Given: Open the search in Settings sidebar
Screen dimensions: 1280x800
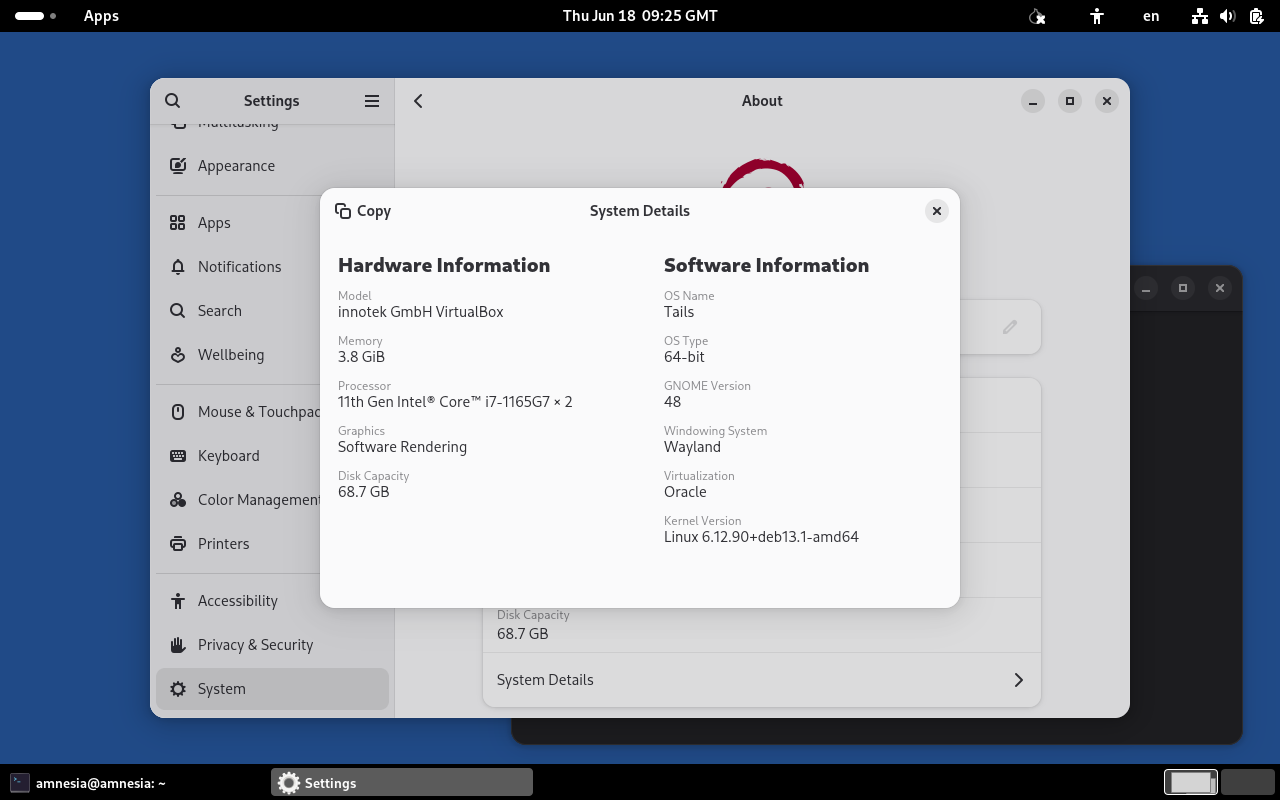Looking at the screenshot, I should 173,101.
